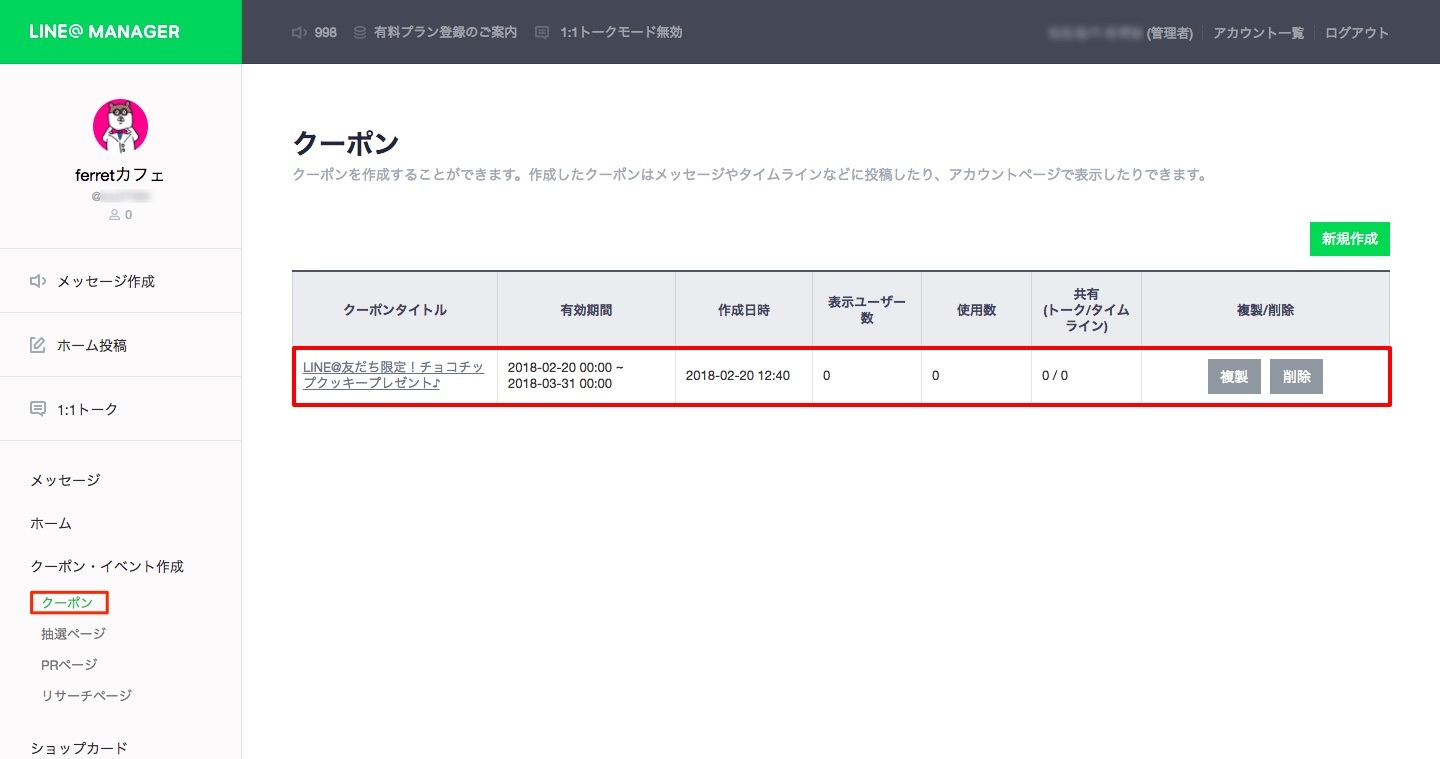Click the chat bubble icon in top bar
The height and width of the screenshot is (759, 1440).
[x=542, y=32]
